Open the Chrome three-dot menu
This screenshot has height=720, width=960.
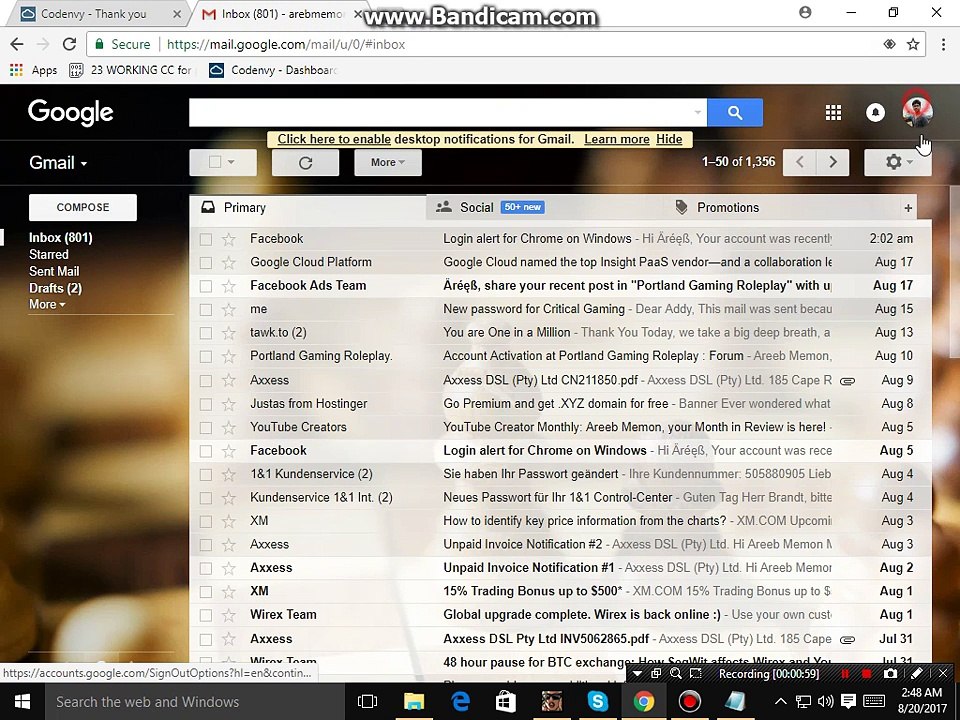[x=943, y=44]
